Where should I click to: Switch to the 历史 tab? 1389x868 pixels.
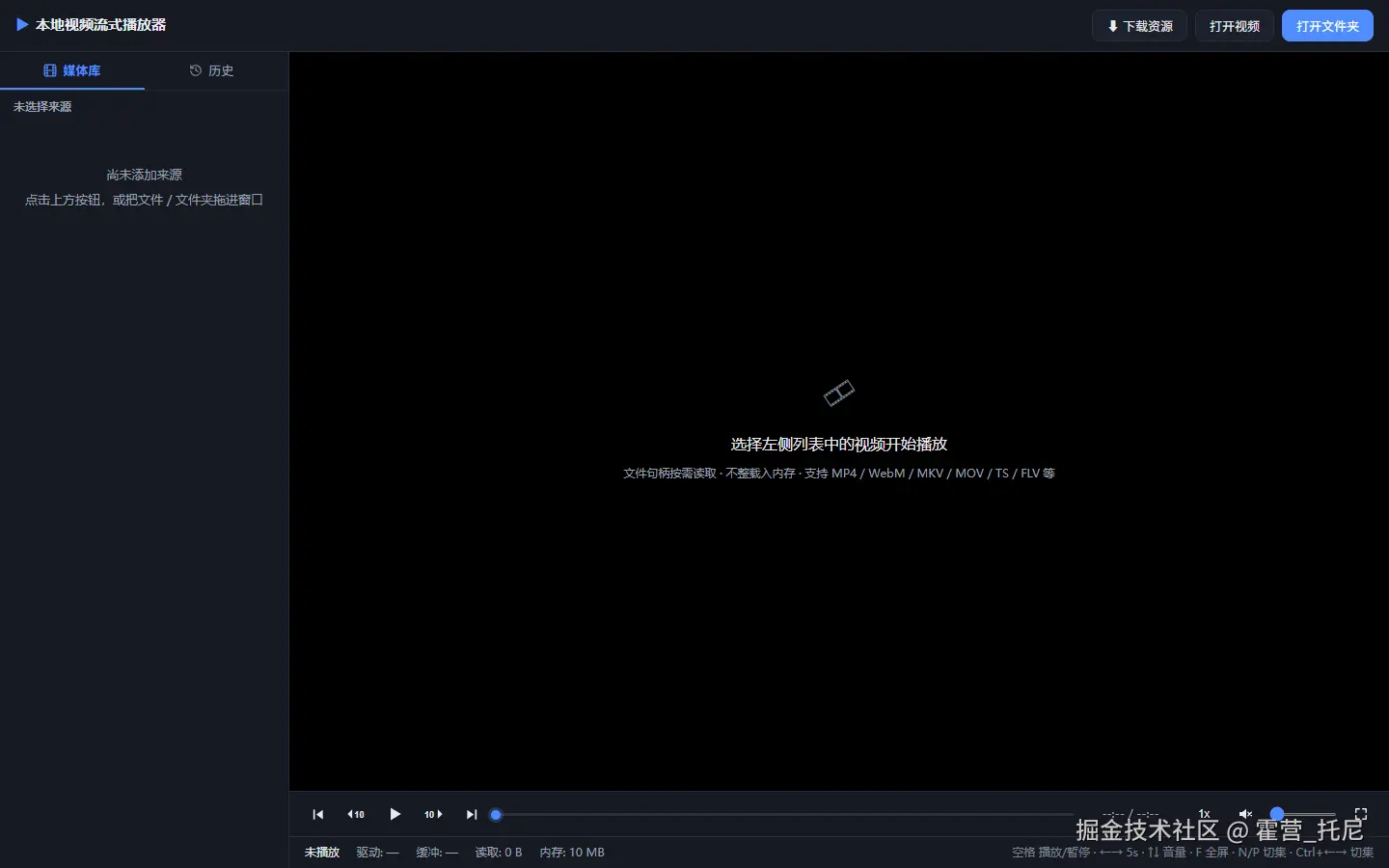pyautogui.click(x=212, y=70)
